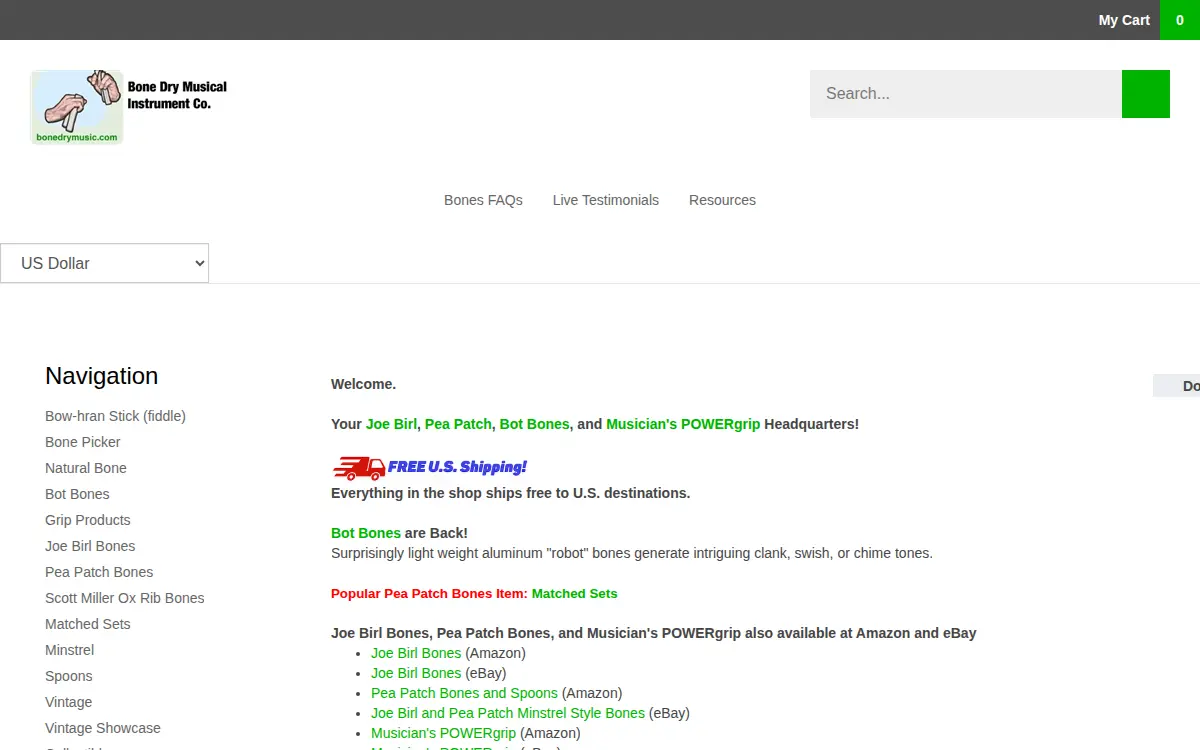Click the Joe Birl link in the headquarters line
Screen dimensions: 1200x750
391,424
